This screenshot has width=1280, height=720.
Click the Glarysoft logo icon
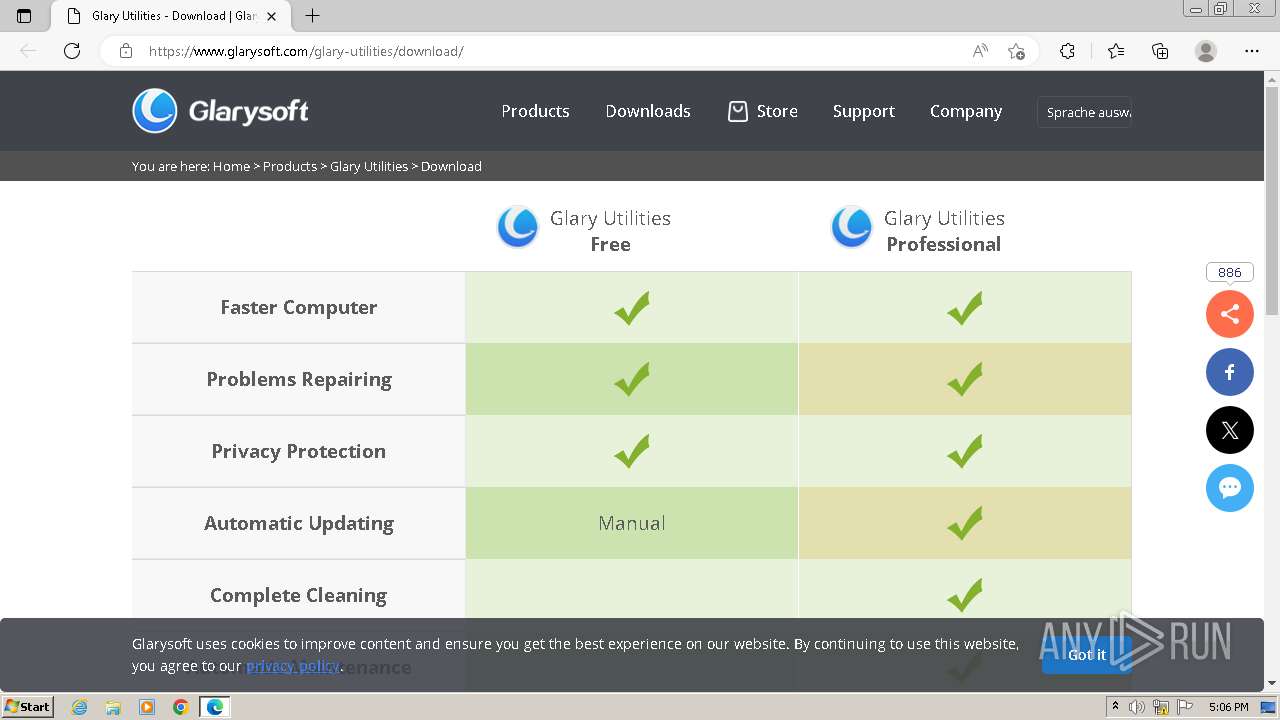[x=155, y=111]
